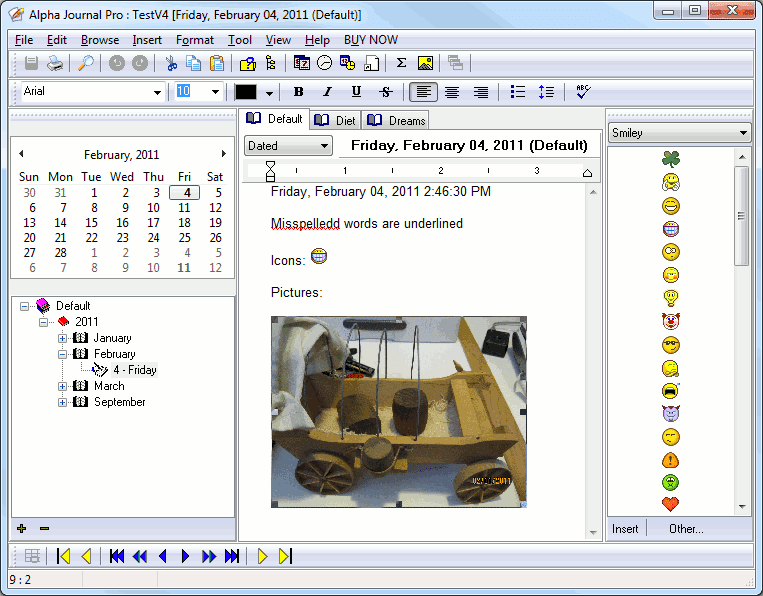Click the magnifier search icon
Image resolution: width=763 pixels, height=596 pixels.
pos(86,63)
